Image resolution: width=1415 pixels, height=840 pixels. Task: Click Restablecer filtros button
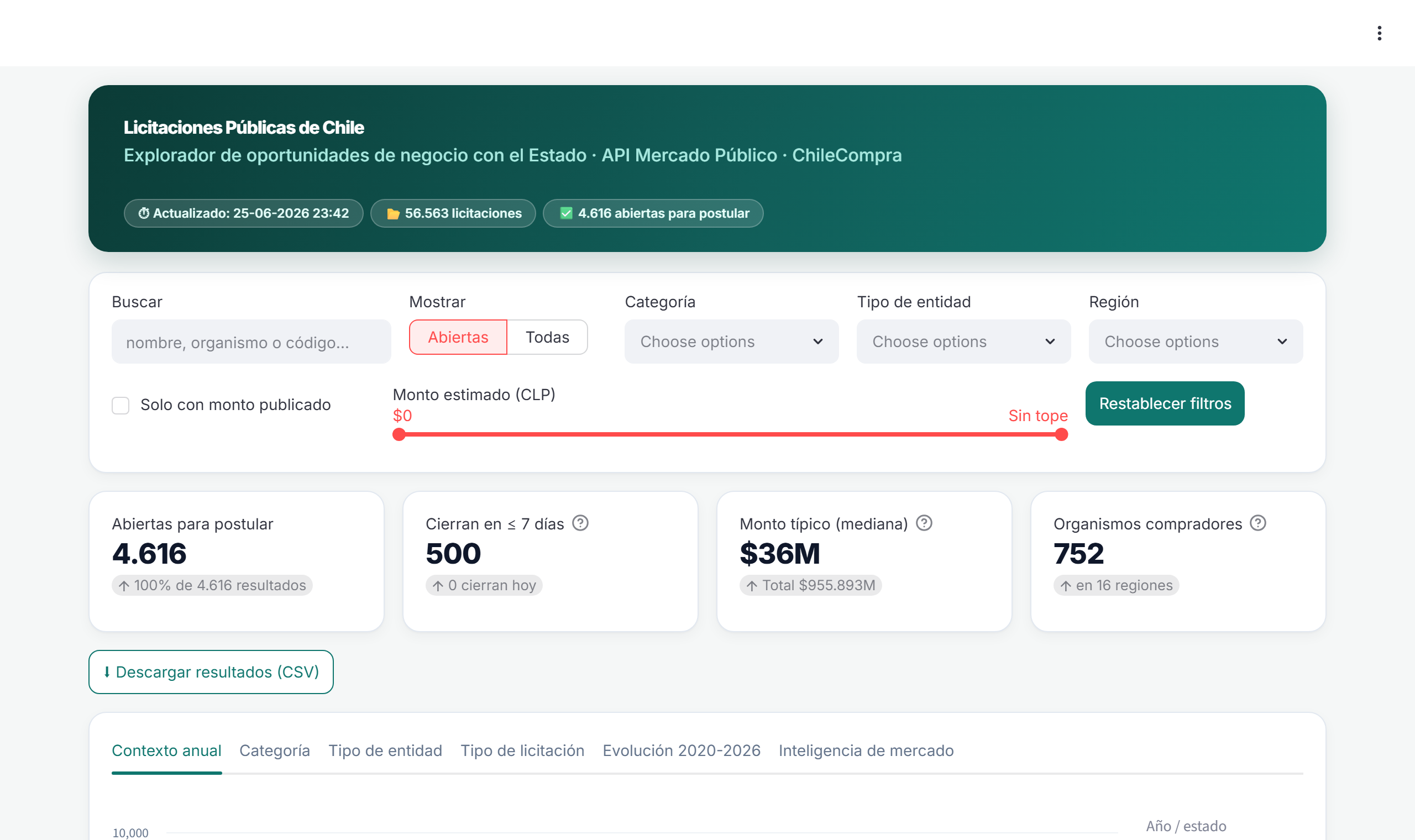coord(1165,403)
